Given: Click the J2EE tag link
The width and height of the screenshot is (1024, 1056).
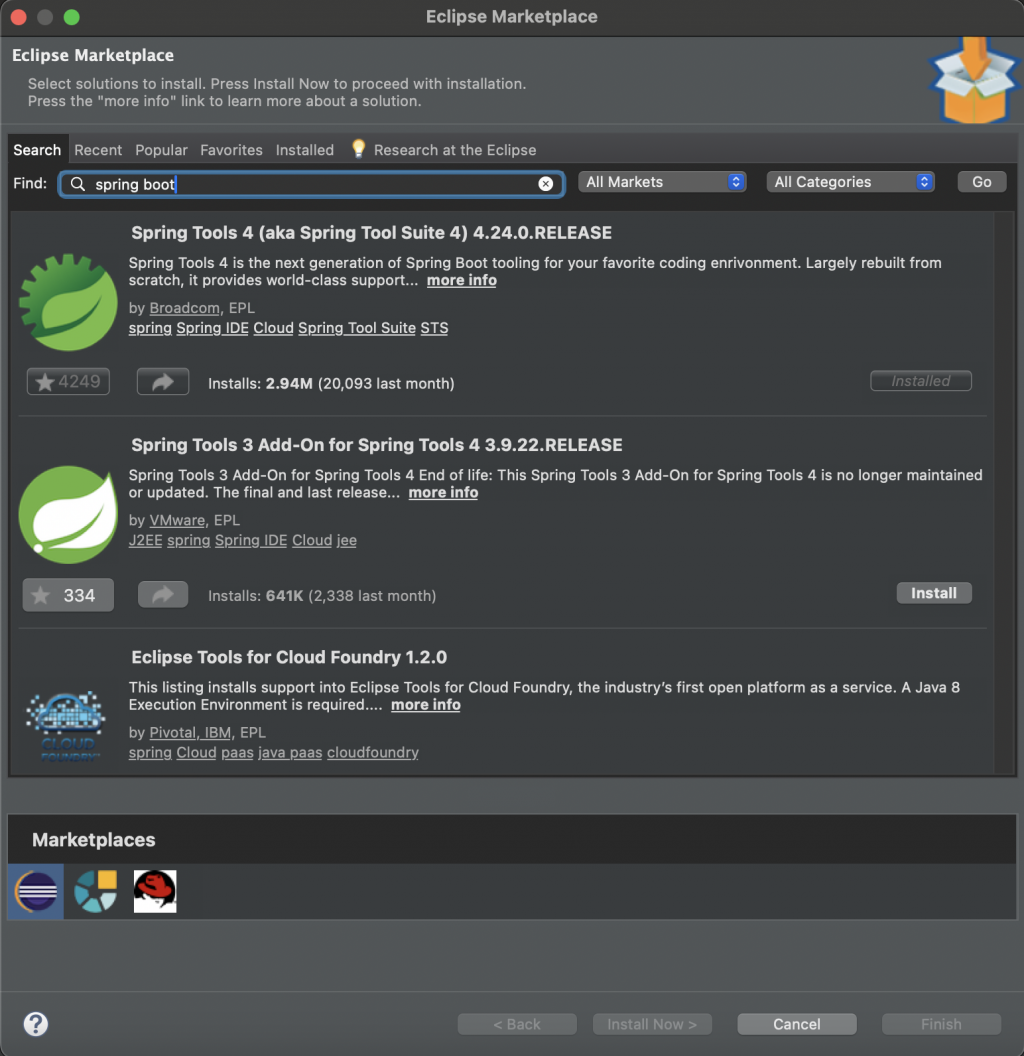Looking at the screenshot, I should 146,540.
